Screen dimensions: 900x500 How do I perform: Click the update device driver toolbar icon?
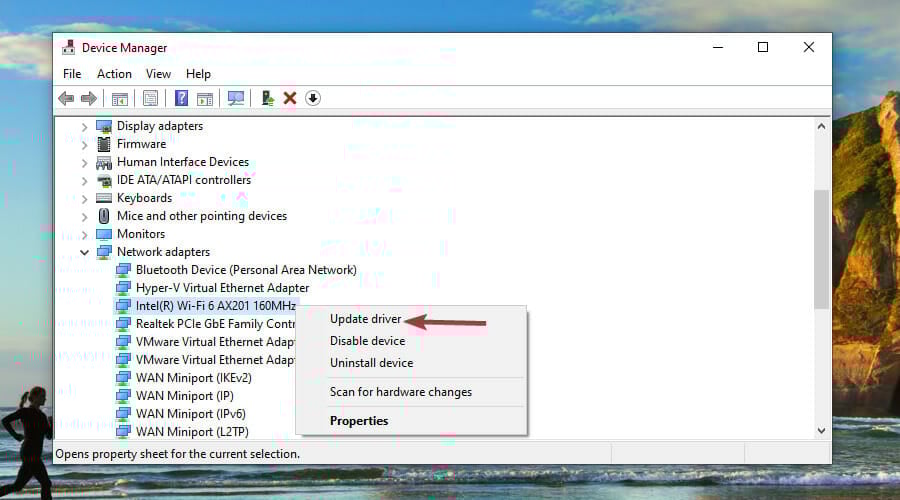(267, 98)
